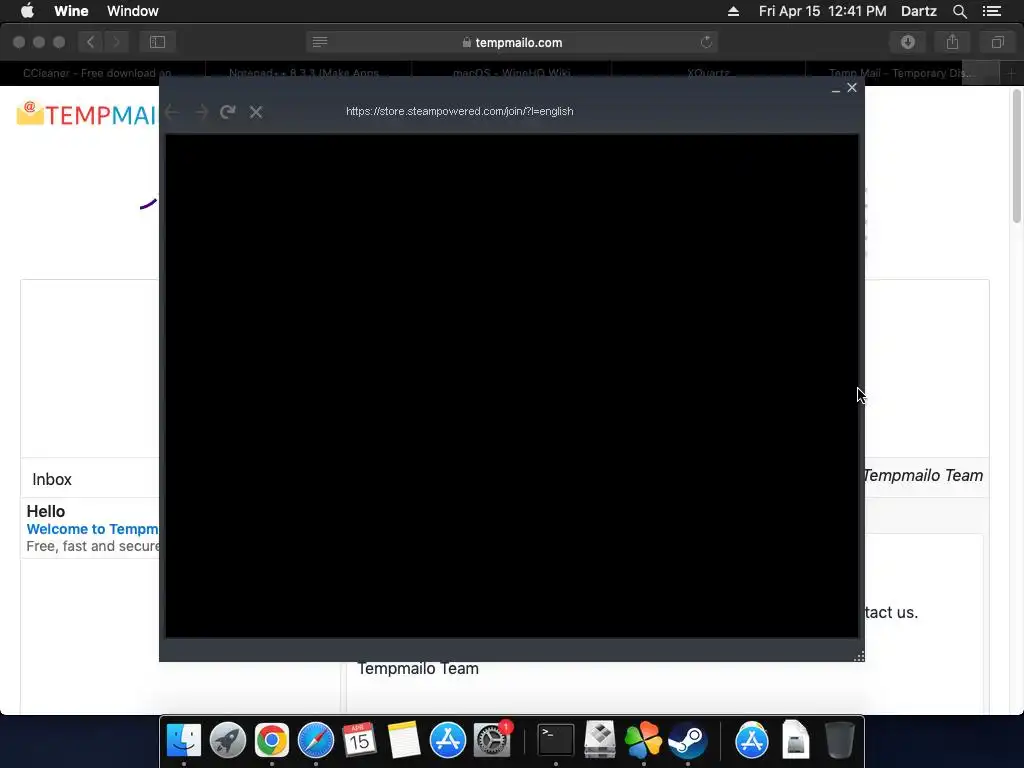Click the Safari share button
This screenshot has width=1024, height=768.
coord(953,42)
